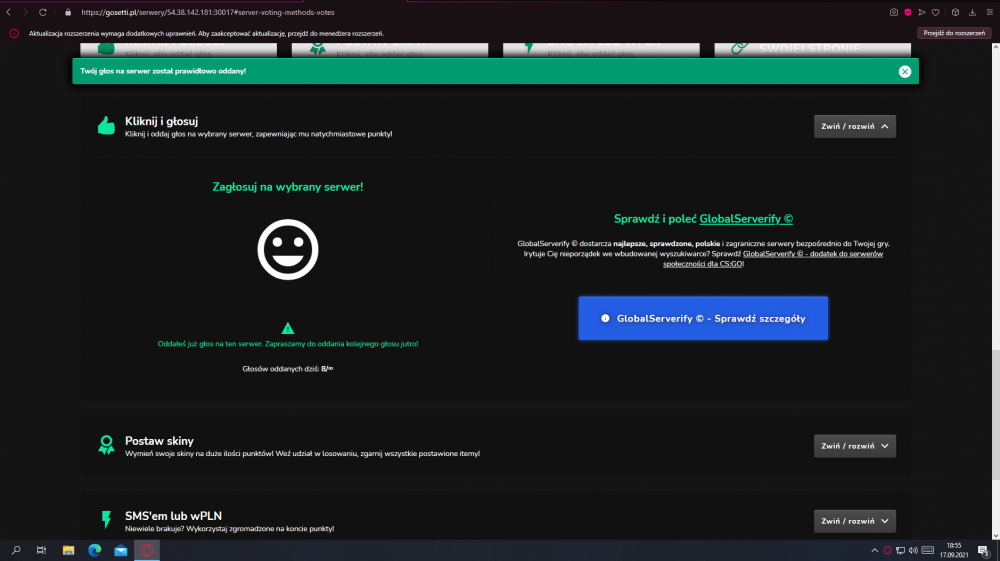The height and width of the screenshot is (561, 1000).
Task: Open the send-arrow icon in the address bar
Action: tap(922, 12)
